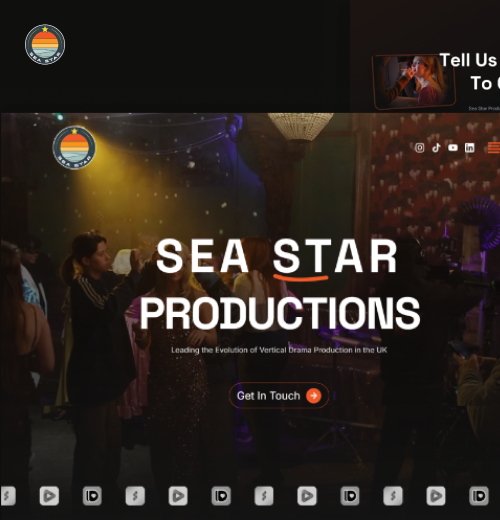Click the Sea Star logo on black header

pyautogui.click(x=45, y=44)
